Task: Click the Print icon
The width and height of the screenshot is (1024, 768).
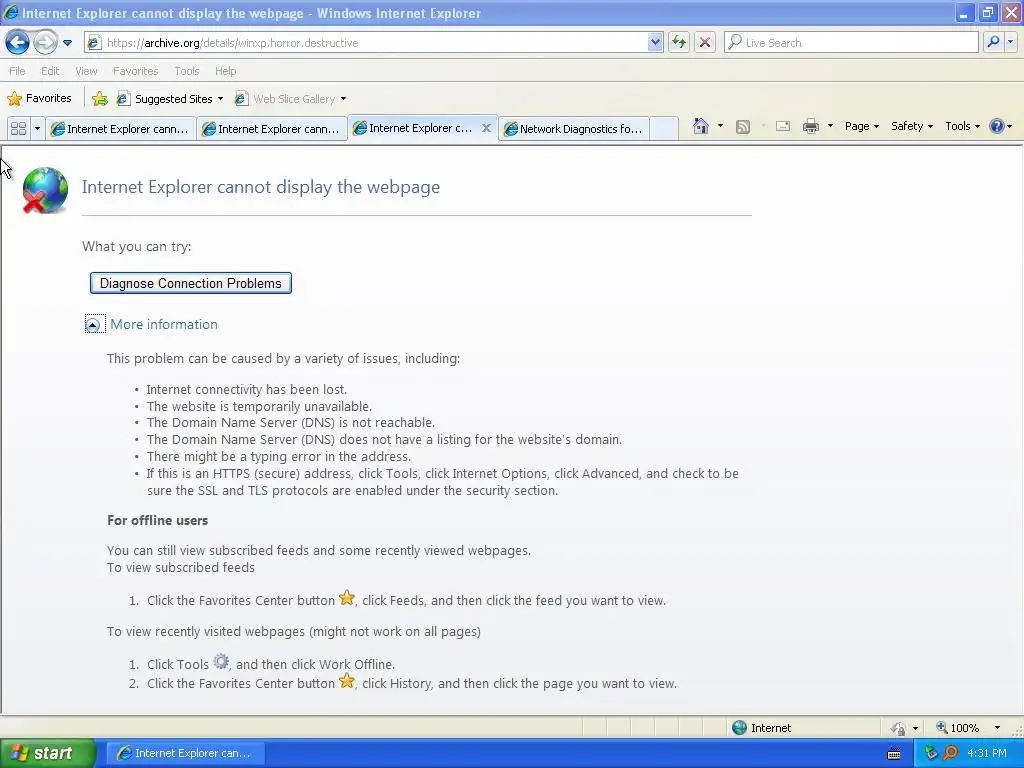Action: (810, 127)
